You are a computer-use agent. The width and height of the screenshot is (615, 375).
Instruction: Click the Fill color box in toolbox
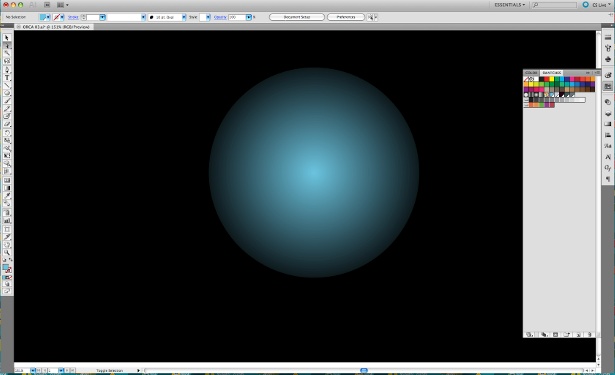point(5,268)
